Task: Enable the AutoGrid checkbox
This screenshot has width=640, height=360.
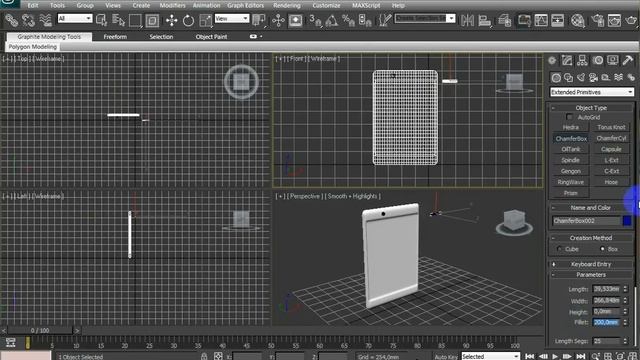Action: coord(569,117)
